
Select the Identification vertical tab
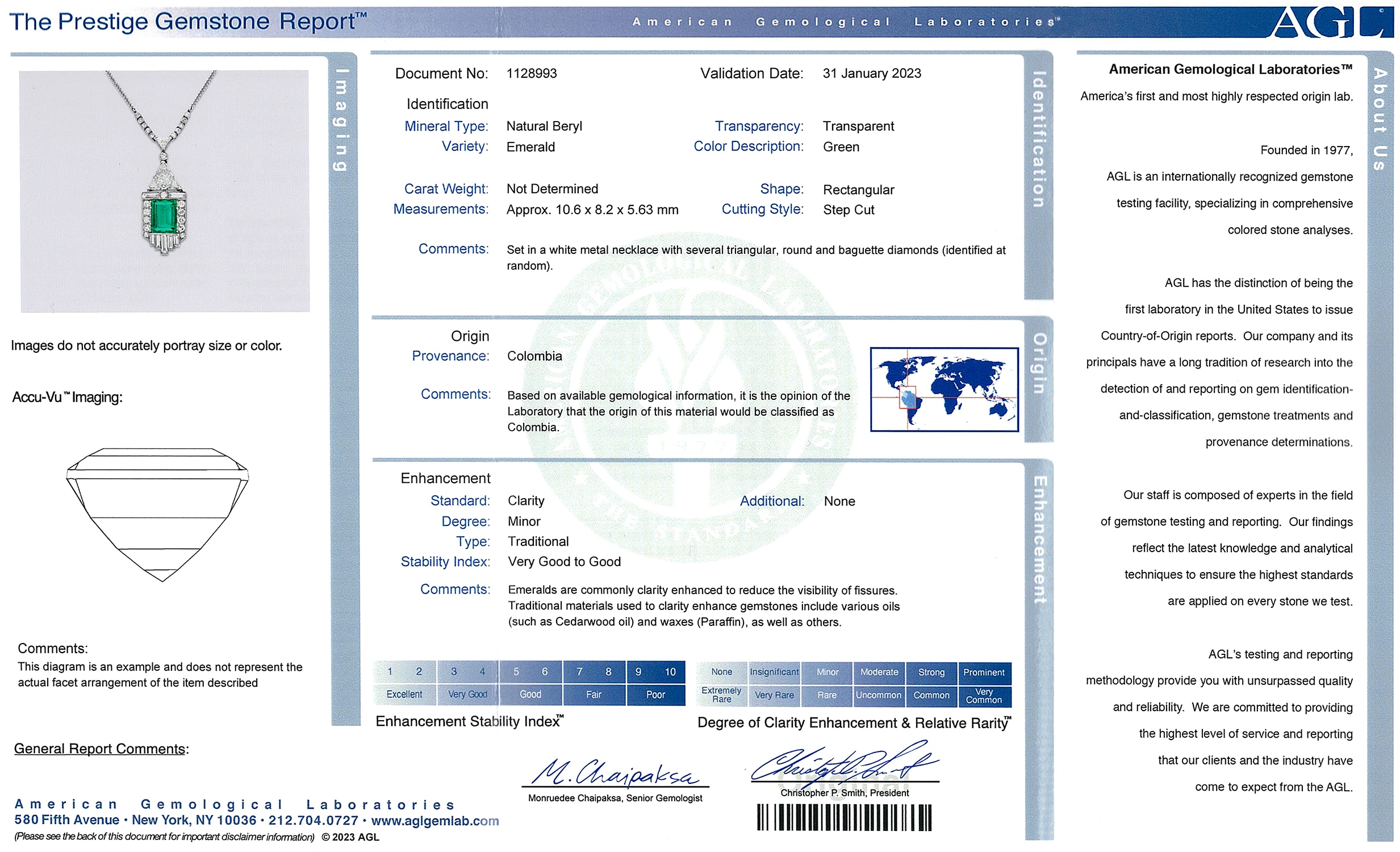(1038, 139)
